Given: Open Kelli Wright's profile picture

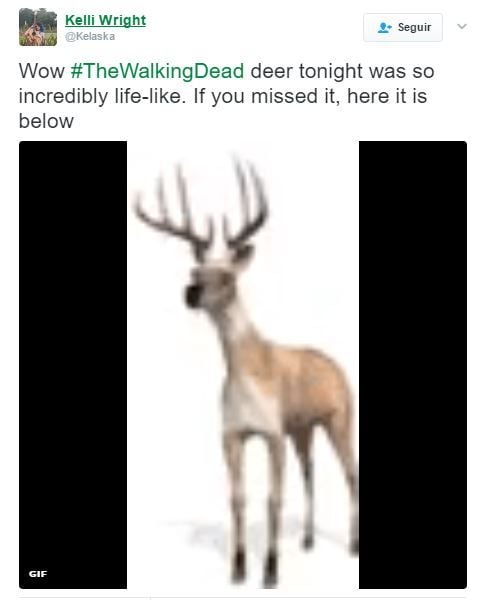Looking at the screenshot, I should (x=38, y=27).
